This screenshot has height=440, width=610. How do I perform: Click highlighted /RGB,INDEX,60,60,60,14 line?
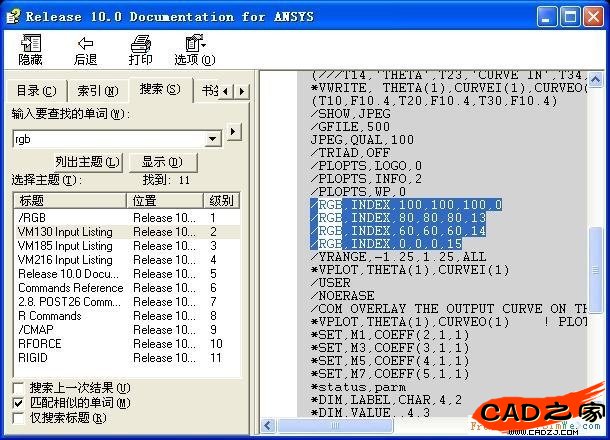(398, 231)
